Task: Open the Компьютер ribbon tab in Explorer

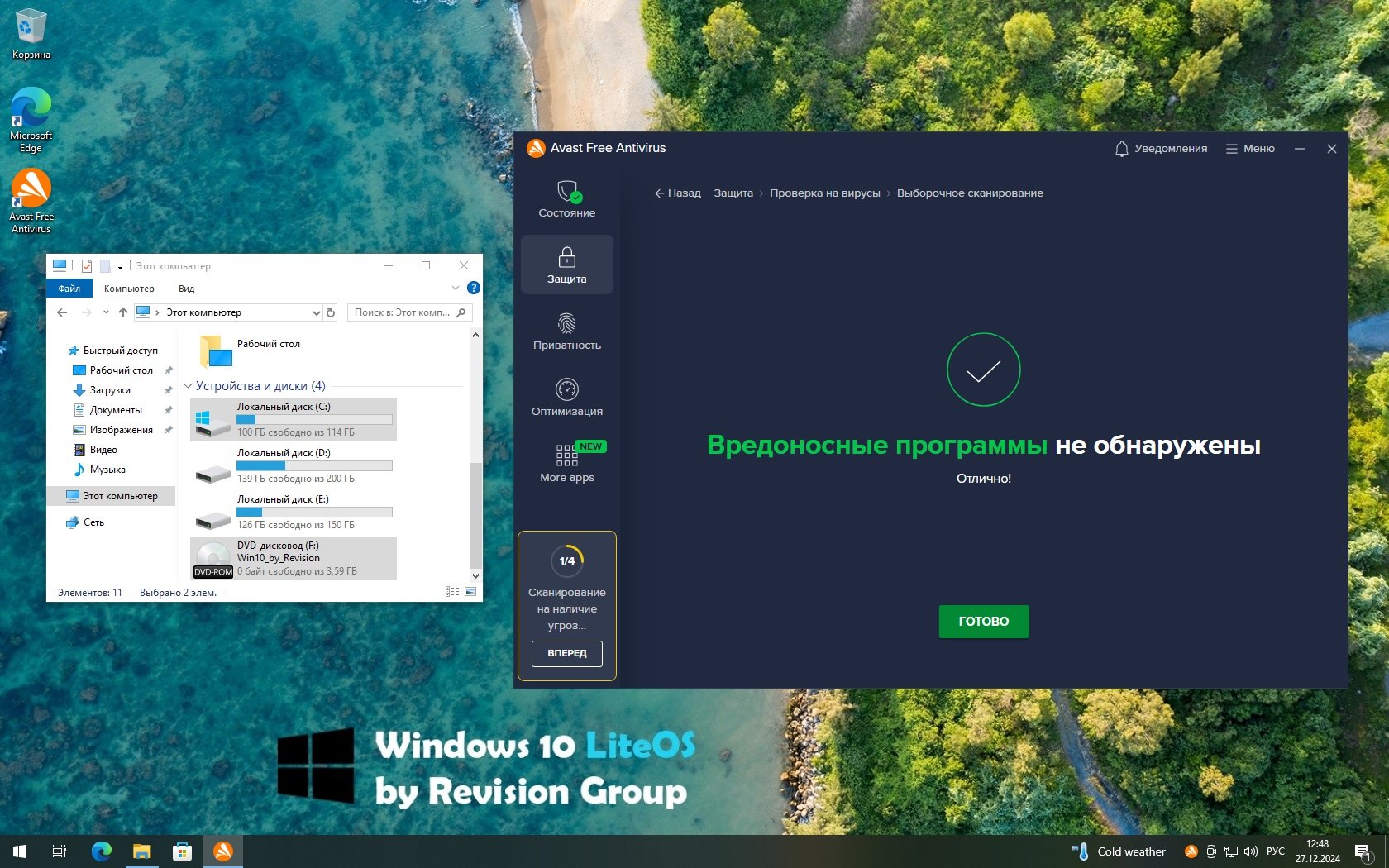Action: coord(129,289)
